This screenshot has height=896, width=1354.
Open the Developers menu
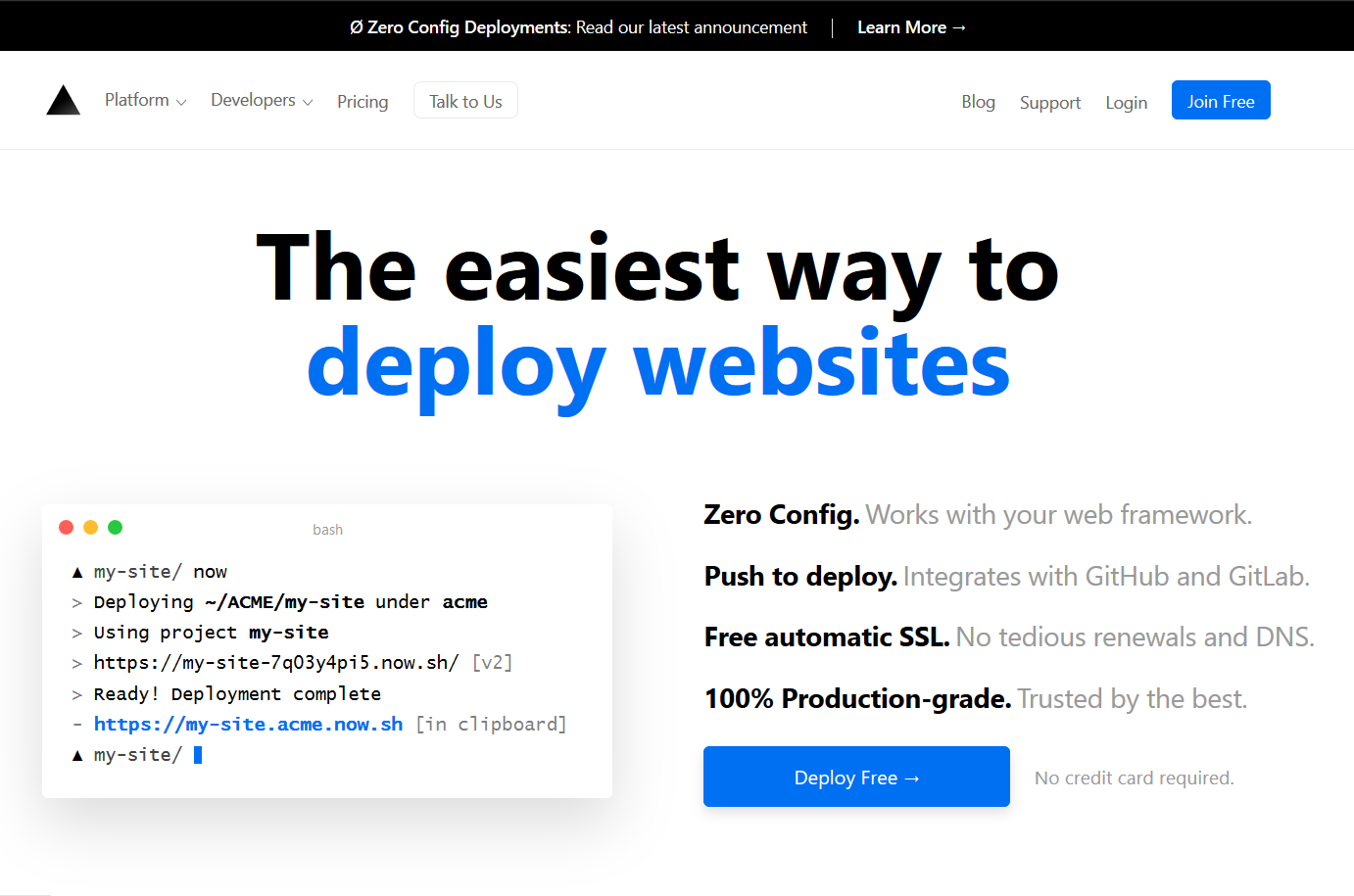tap(262, 100)
